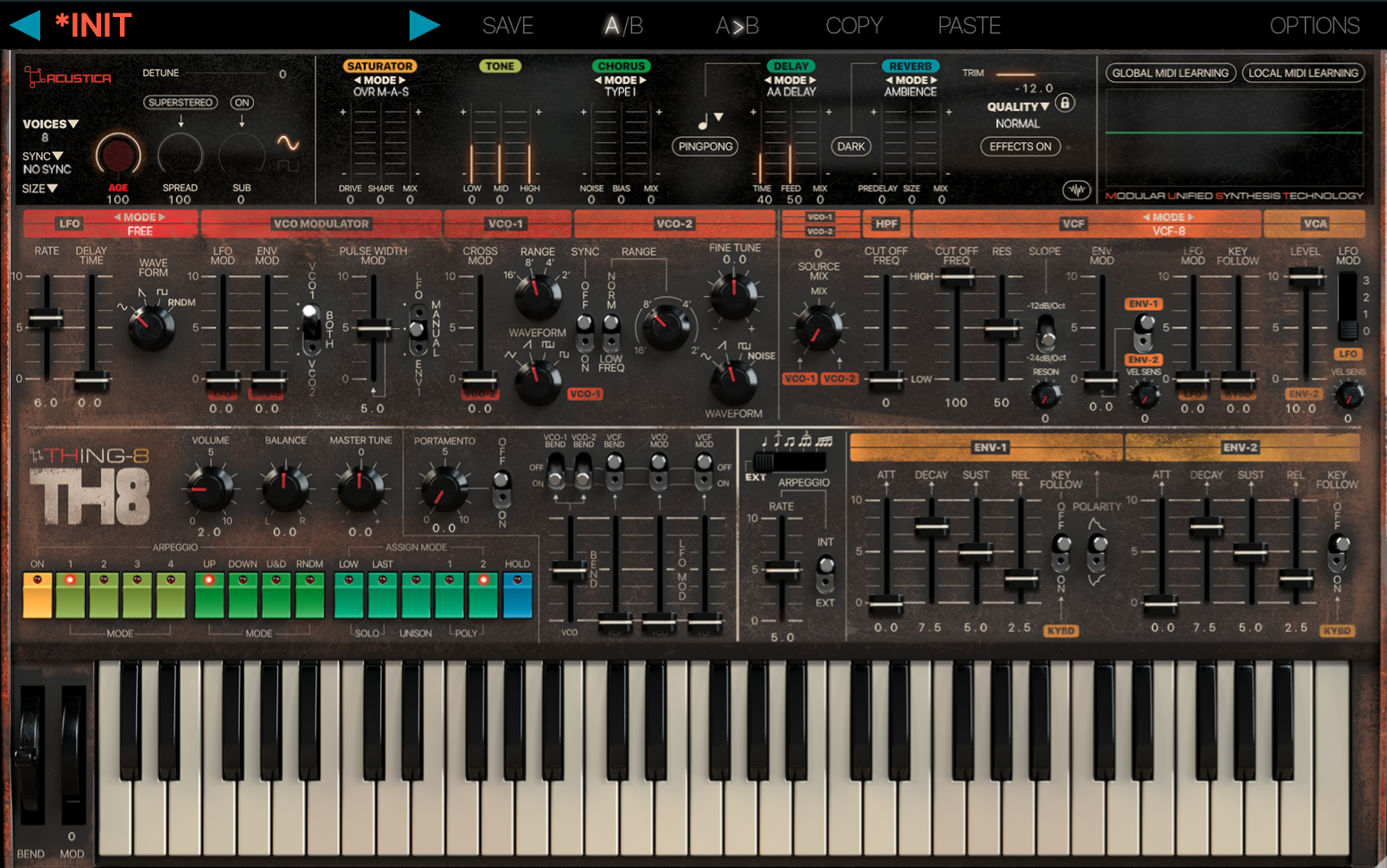Viewport: 1387px width, 868px height.
Task: Click COPY in the top bar
Action: click(854, 25)
